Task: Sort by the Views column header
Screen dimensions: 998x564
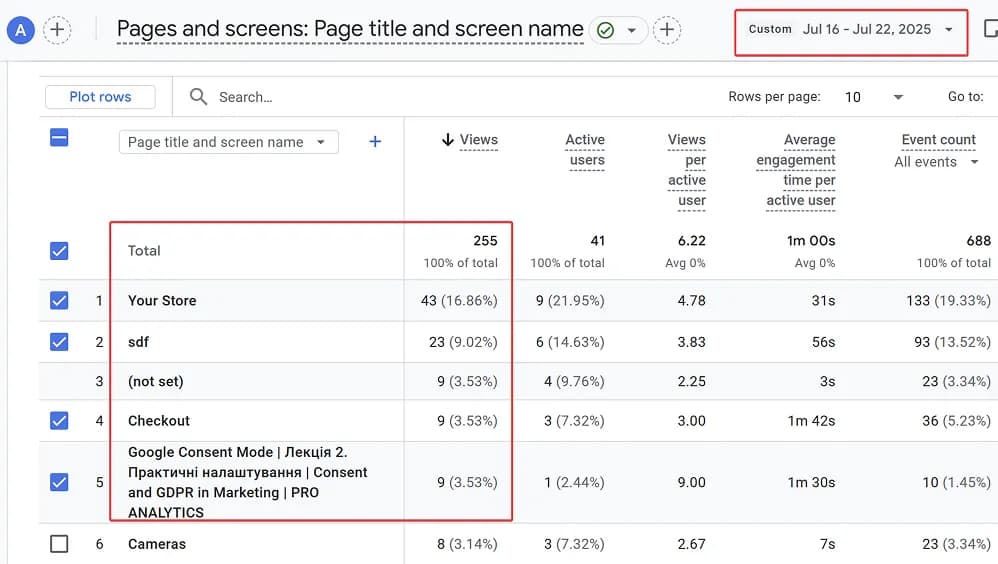Action: pos(479,140)
